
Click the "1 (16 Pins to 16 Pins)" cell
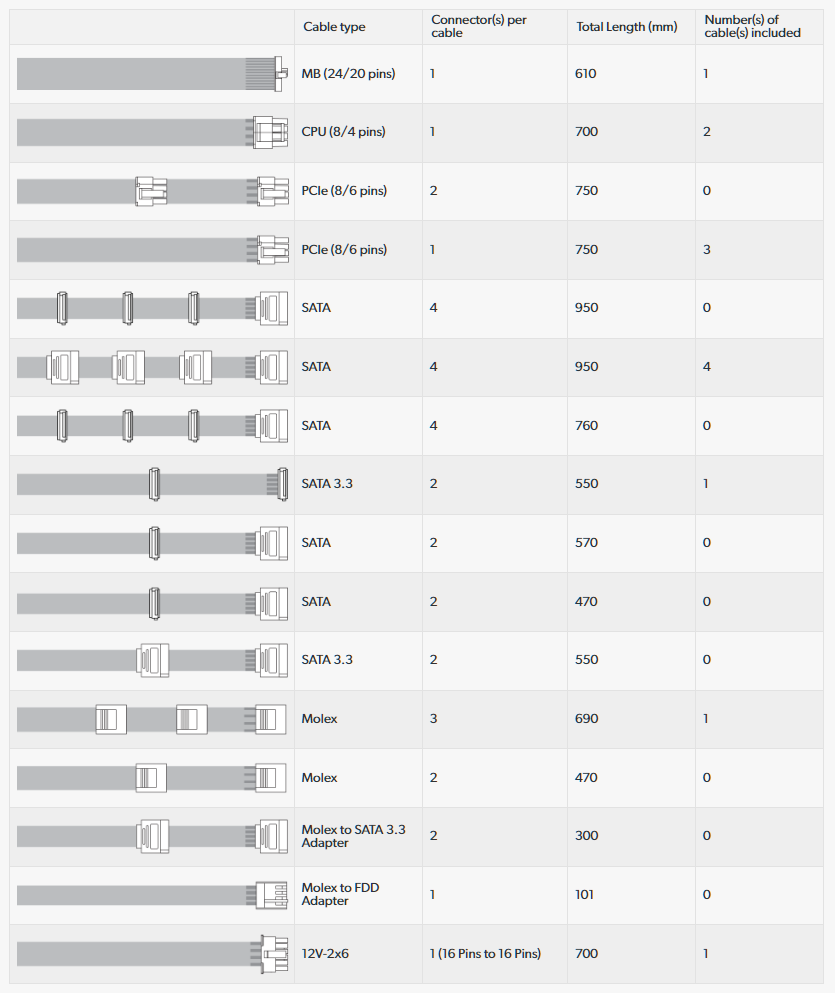485,954
